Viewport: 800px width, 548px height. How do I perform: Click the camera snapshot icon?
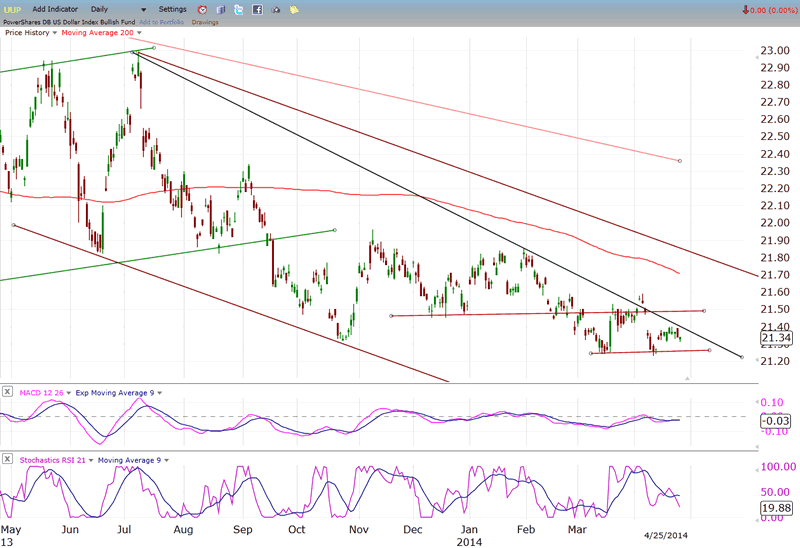[276, 9]
